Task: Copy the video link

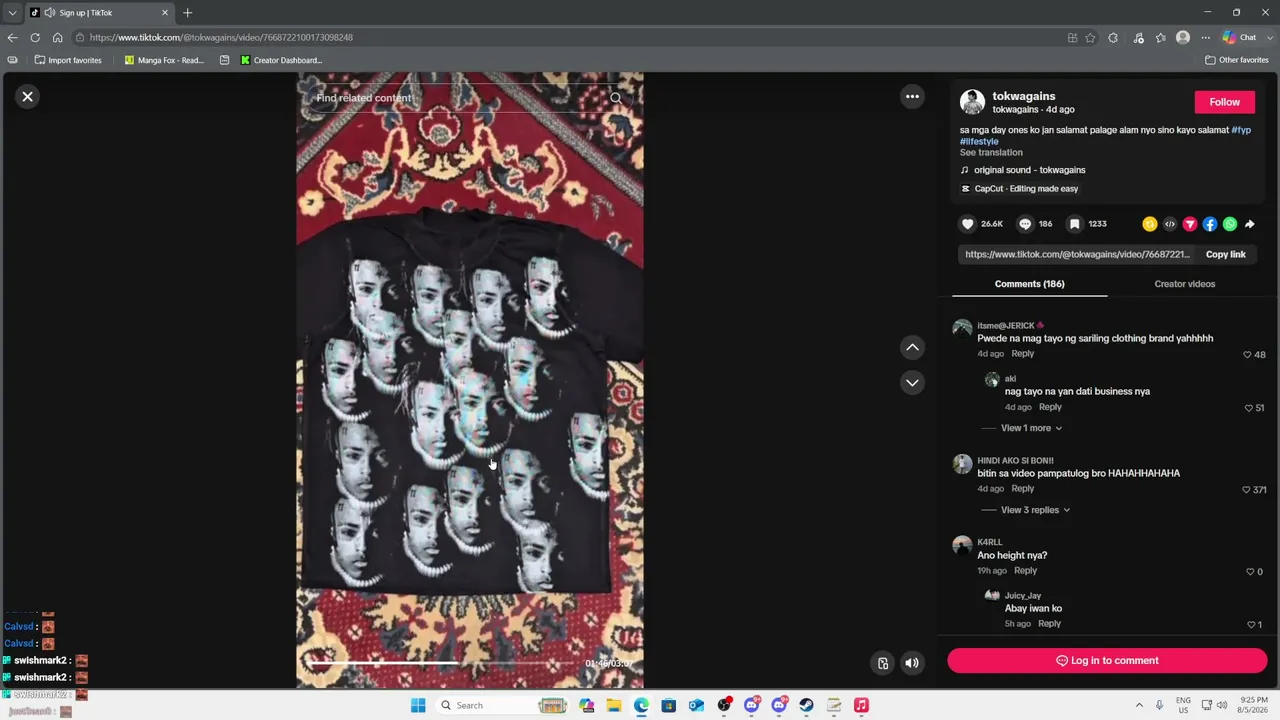Action: (x=1225, y=254)
